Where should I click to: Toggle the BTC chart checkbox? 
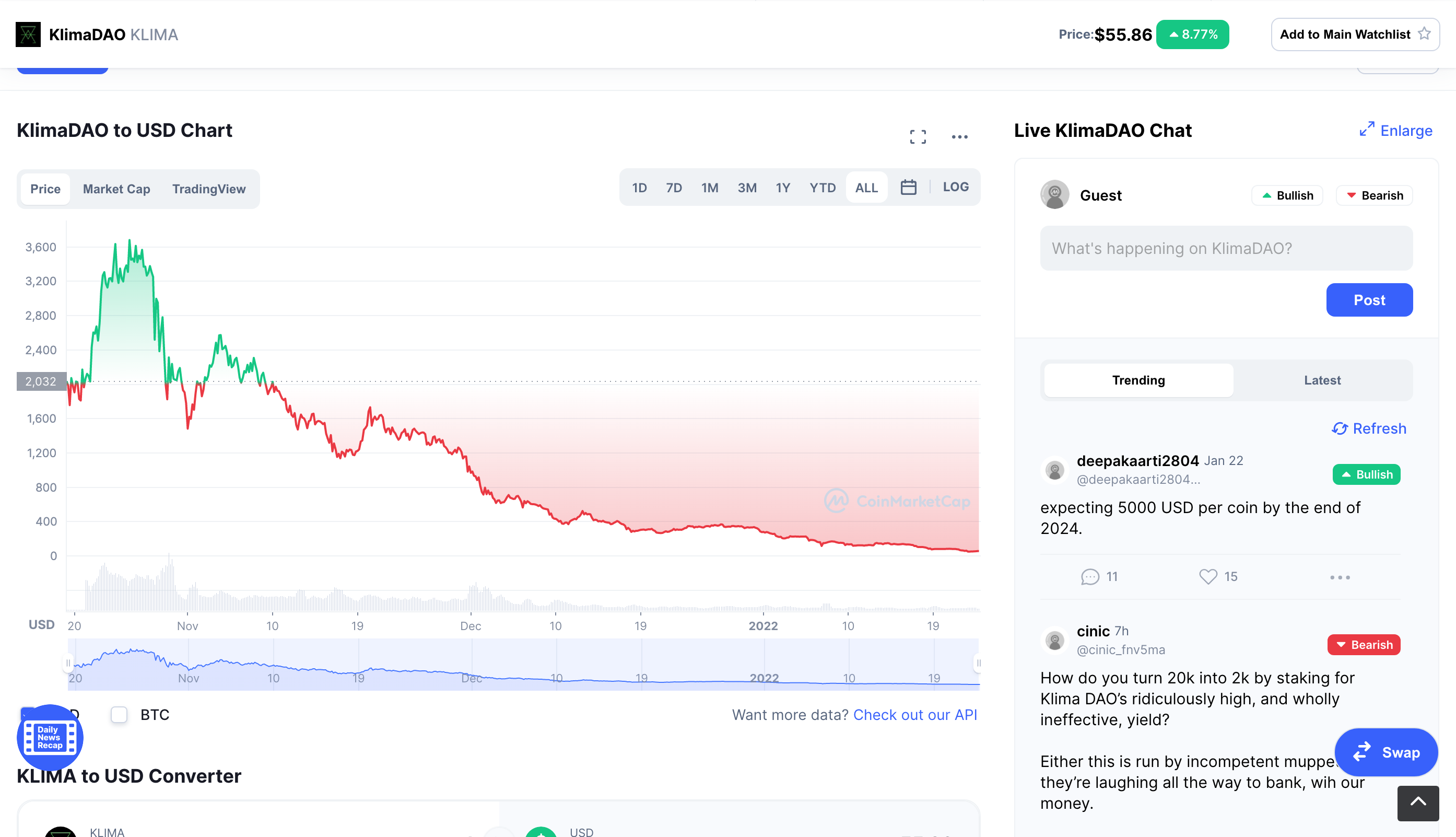pos(119,715)
